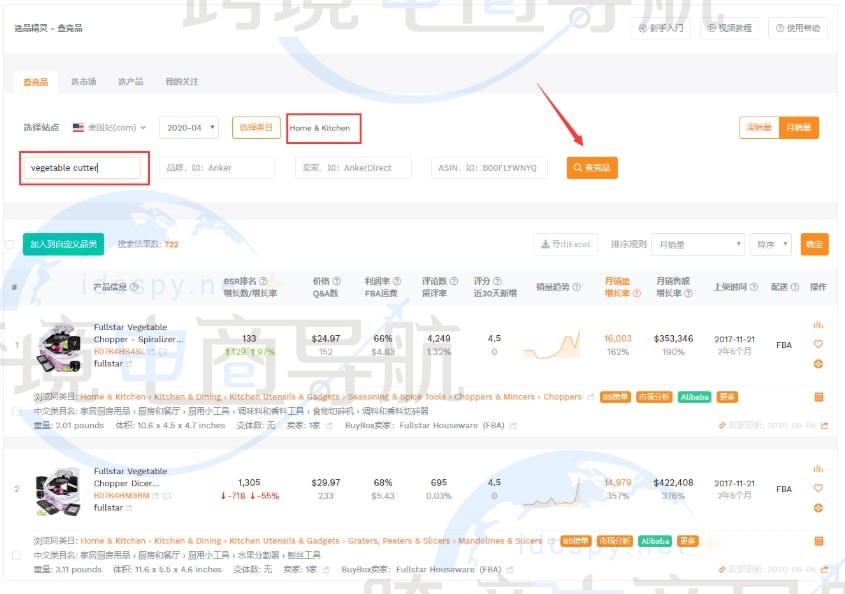
Task: Tick the checkbox for product 2 row
Action: (14, 555)
